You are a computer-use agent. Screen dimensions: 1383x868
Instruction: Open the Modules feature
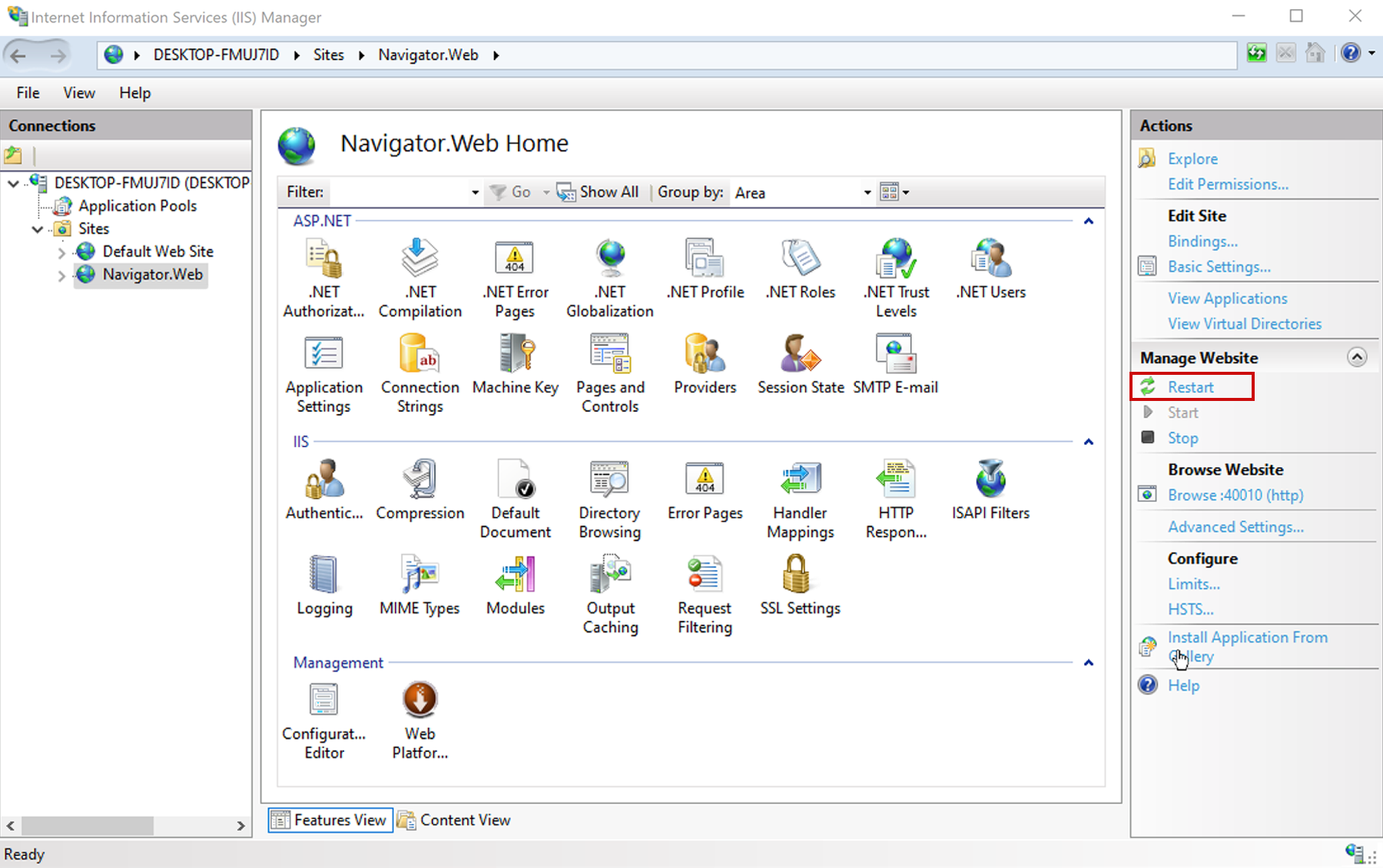coord(516,585)
